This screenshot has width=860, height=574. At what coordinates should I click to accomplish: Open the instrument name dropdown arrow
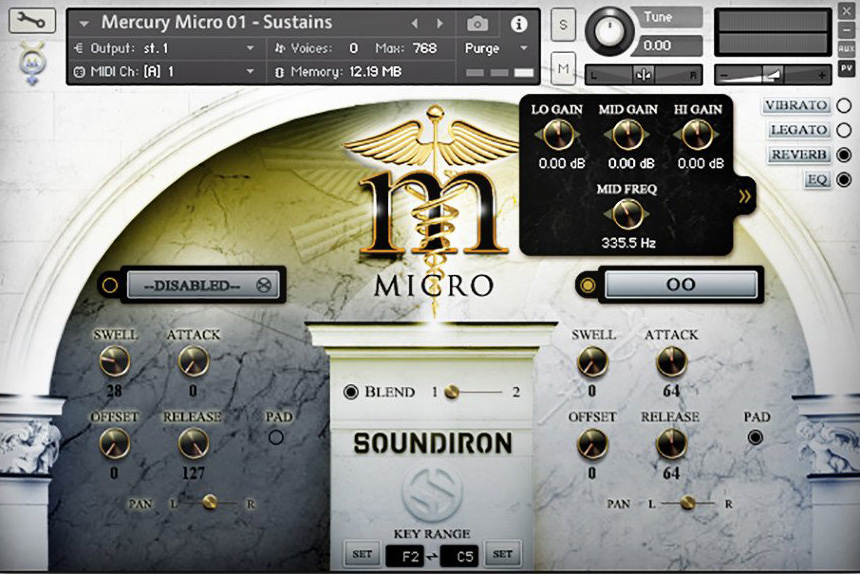[x=84, y=24]
